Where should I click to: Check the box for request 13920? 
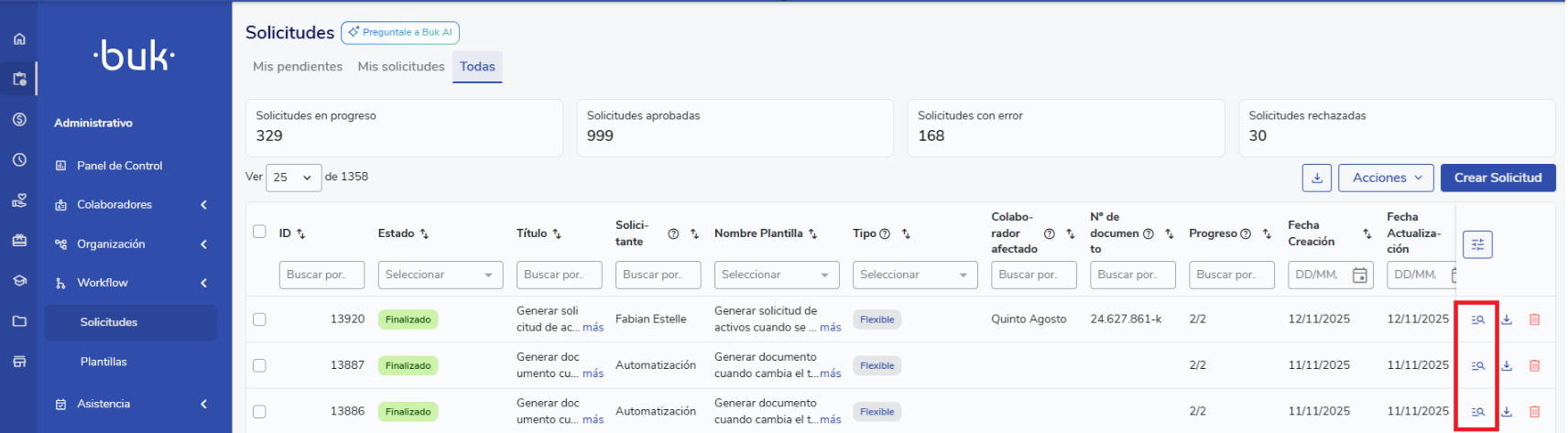259,319
